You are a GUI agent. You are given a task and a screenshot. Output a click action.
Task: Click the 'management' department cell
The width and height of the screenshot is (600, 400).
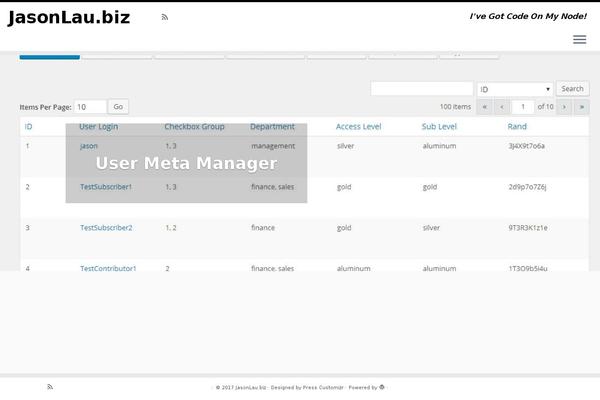point(273,146)
